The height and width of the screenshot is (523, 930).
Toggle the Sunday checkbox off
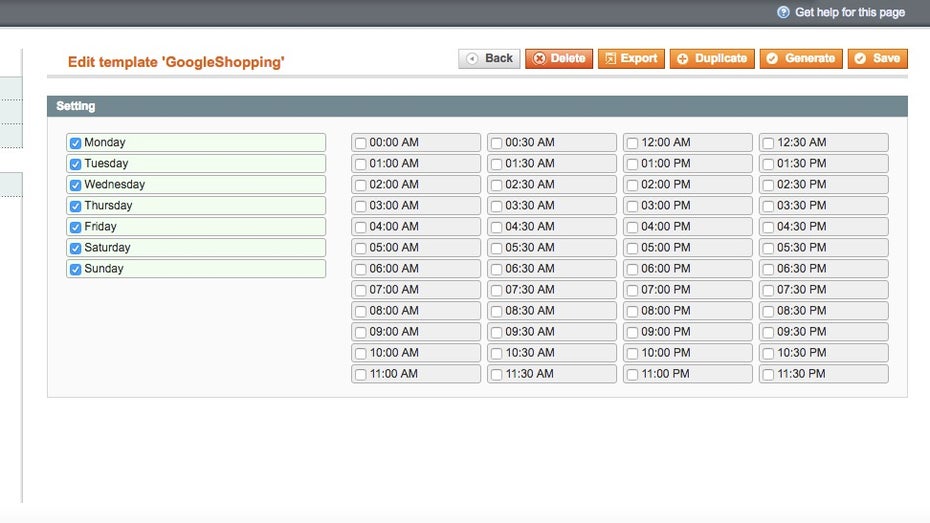75,269
